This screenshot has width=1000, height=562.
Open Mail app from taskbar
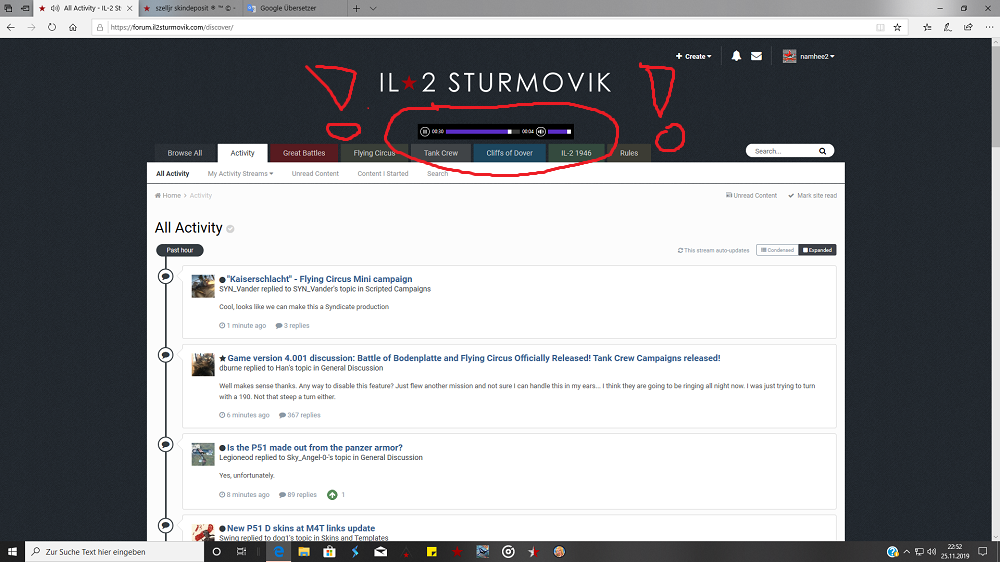click(x=381, y=552)
